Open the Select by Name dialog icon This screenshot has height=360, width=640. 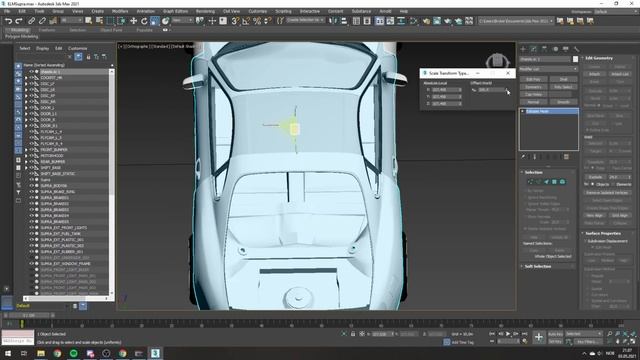(x=99, y=21)
